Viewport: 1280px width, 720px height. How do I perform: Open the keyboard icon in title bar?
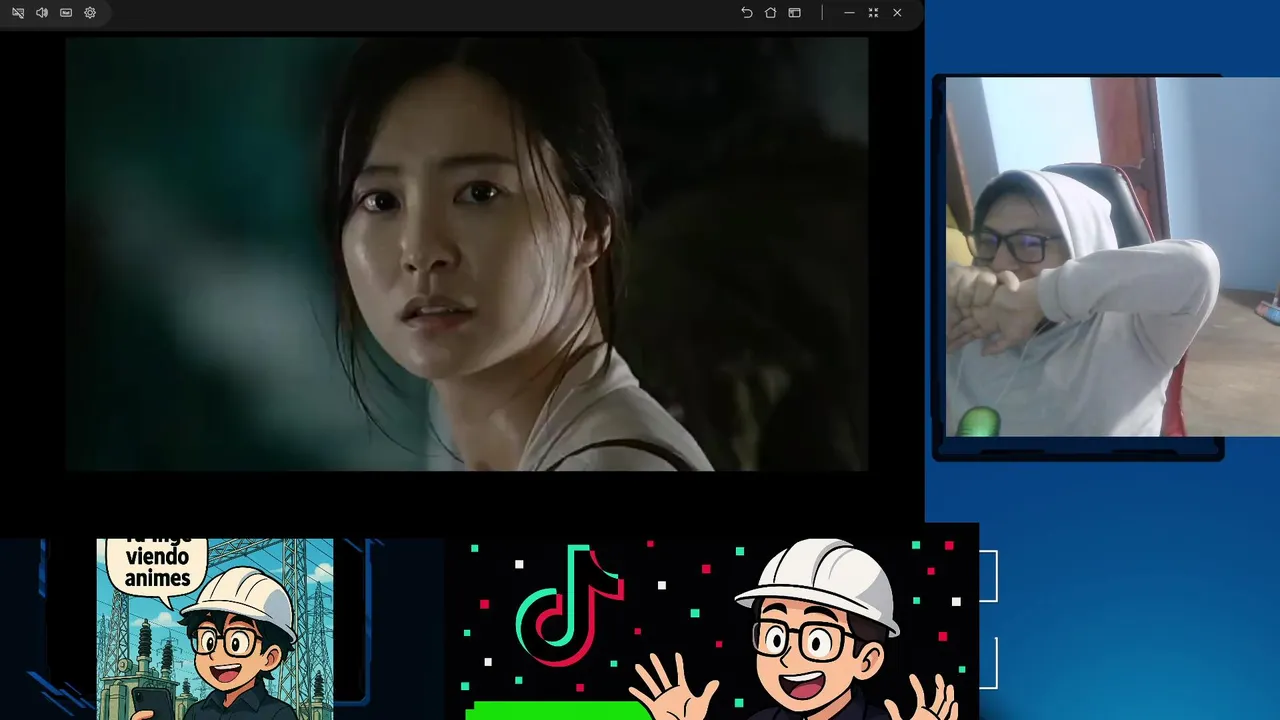pos(66,13)
